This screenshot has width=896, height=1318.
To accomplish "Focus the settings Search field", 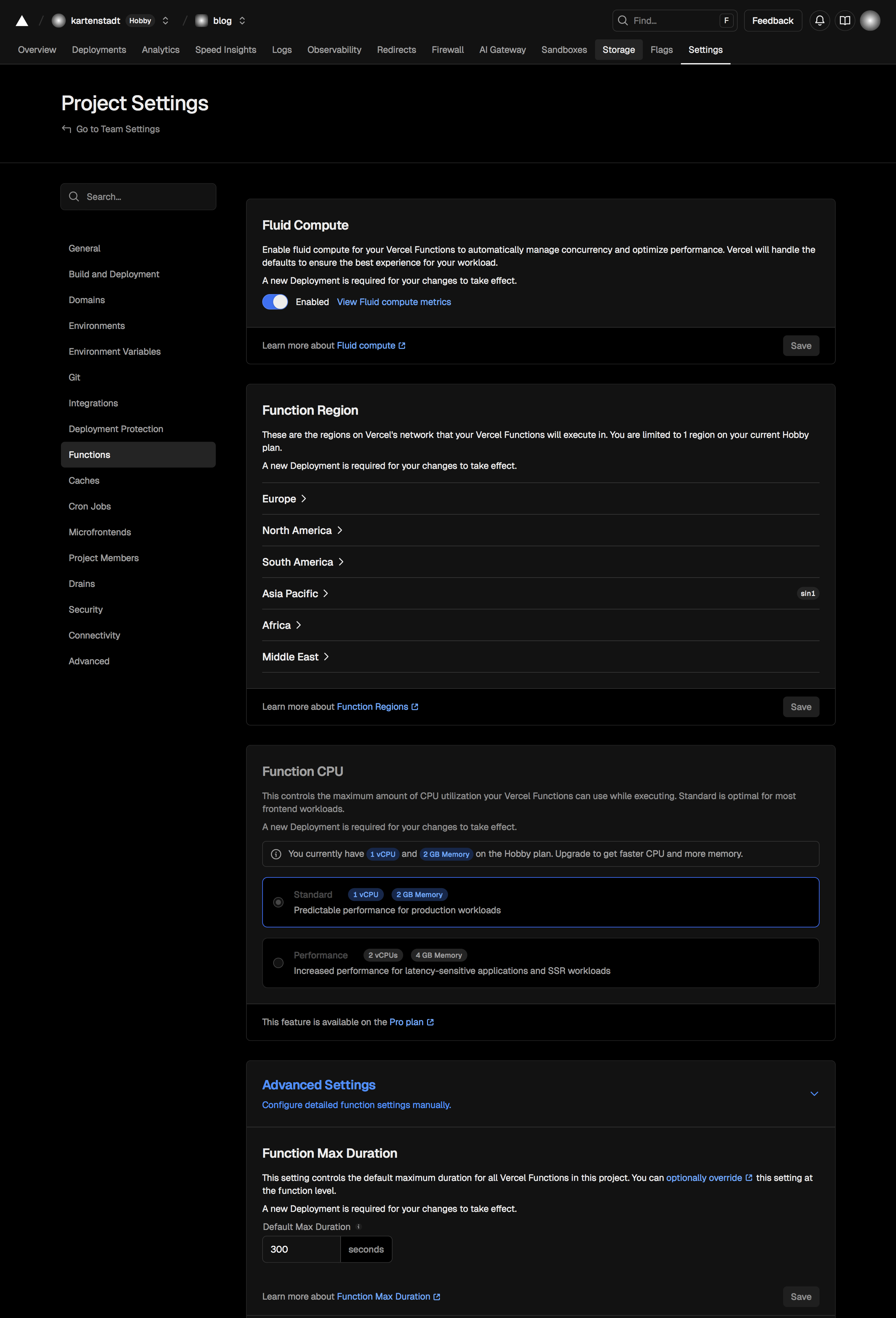I will (138, 197).
